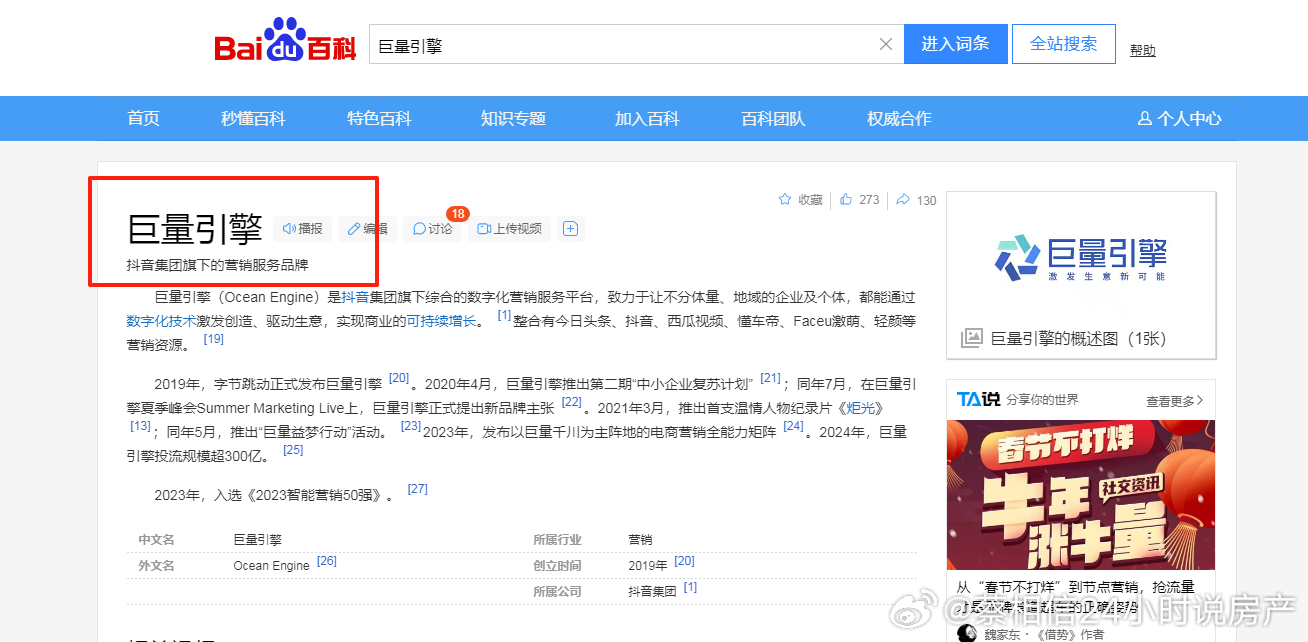Follow the 数字化技术 link
Screen dimensions: 1308x642
pos(161,321)
